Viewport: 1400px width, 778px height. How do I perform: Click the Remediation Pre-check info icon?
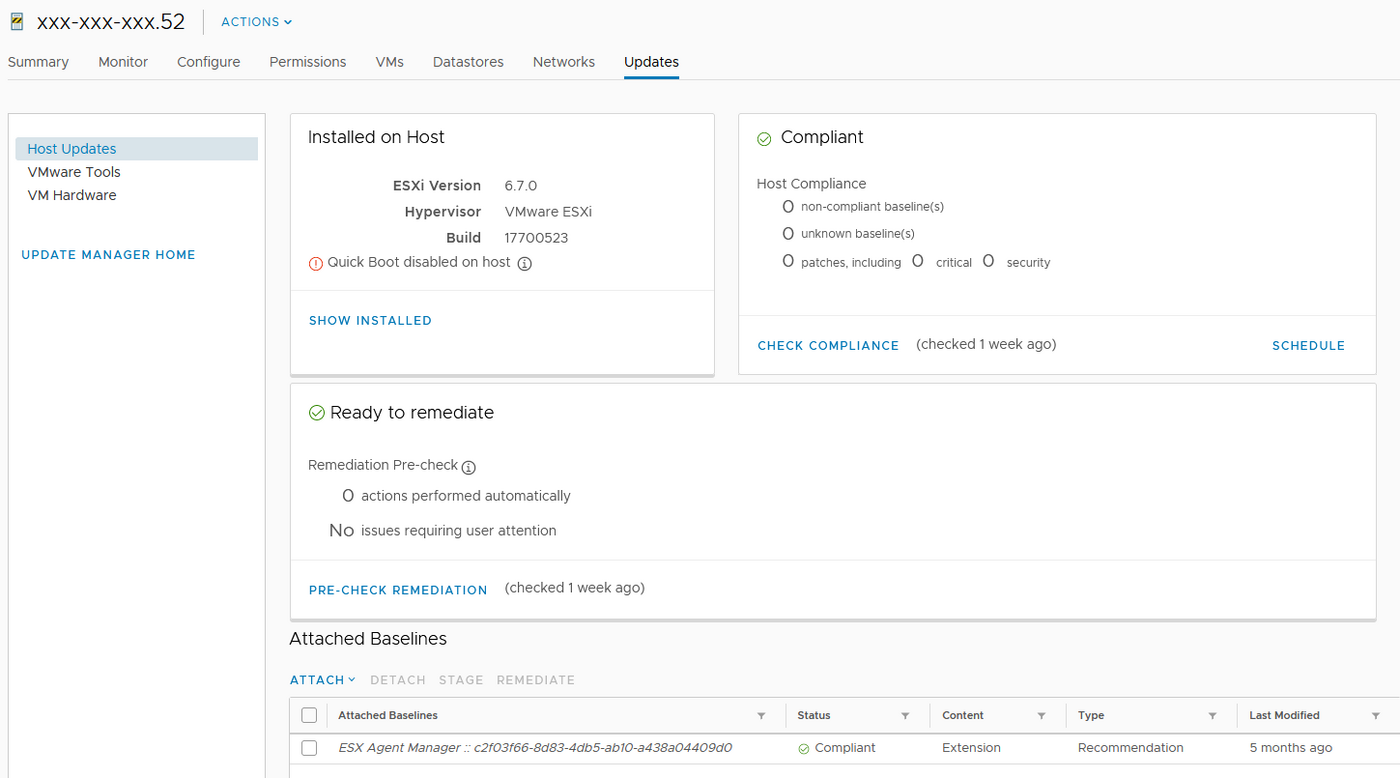click(468, 467)
